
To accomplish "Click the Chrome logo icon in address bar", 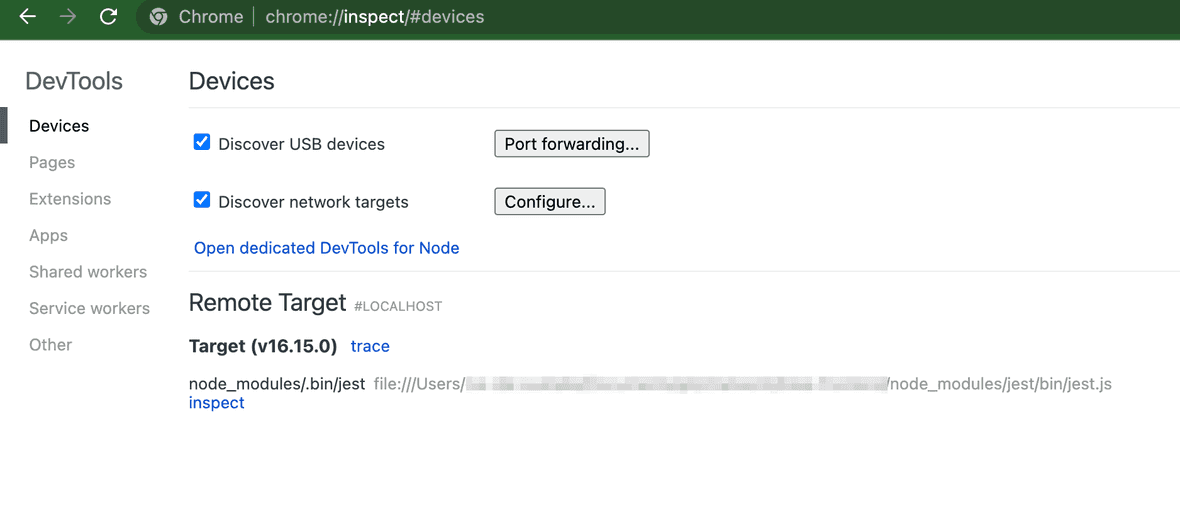I will point(157,17).
